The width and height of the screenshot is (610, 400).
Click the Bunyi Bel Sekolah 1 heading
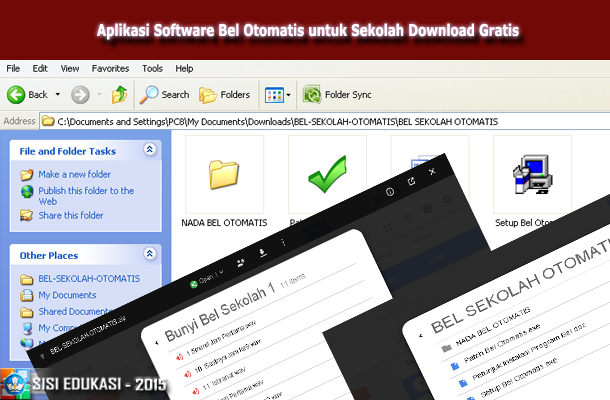click(x=220, y=312)
